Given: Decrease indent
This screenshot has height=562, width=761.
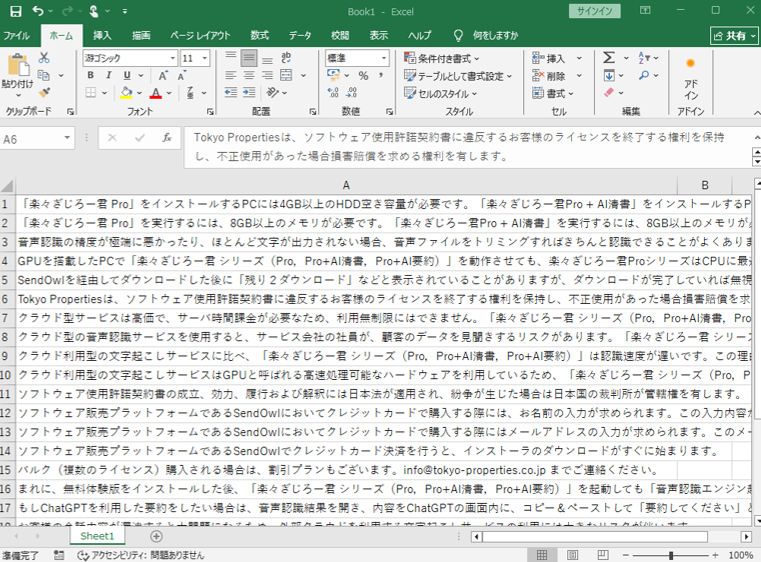Looking at the screenshot, I should coord(231,92).
